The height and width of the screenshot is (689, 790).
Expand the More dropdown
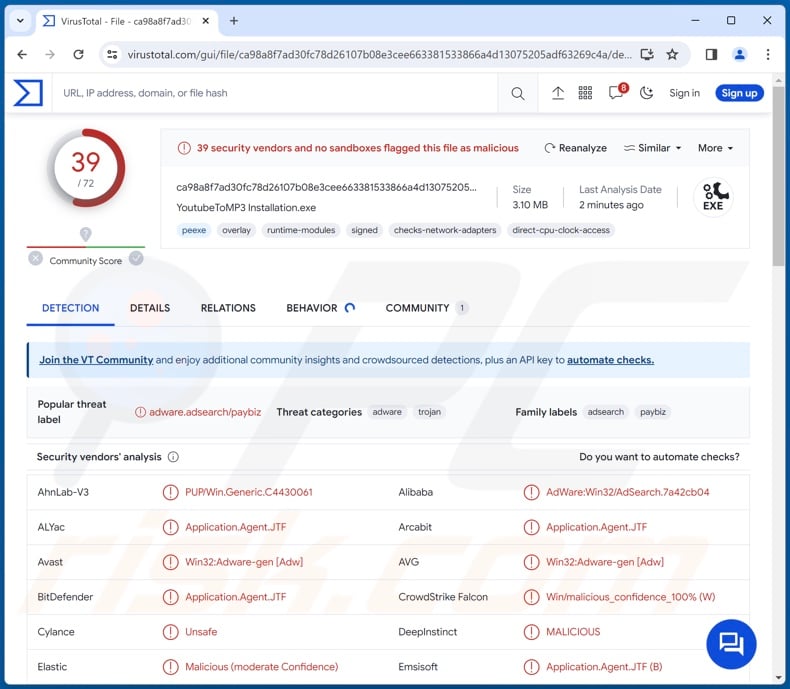715,148
